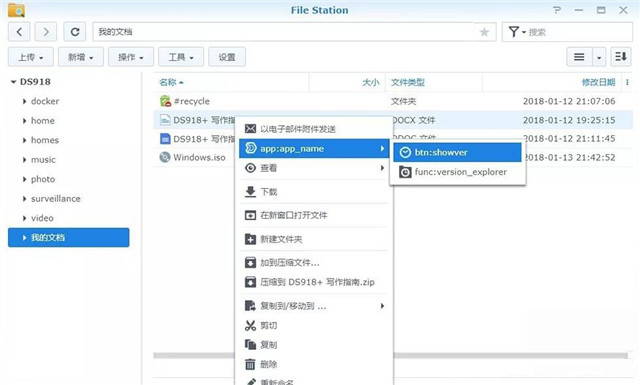The image size is (640, 385).
Task: Expand the homes folder arrow
Action: click(24, 140)
